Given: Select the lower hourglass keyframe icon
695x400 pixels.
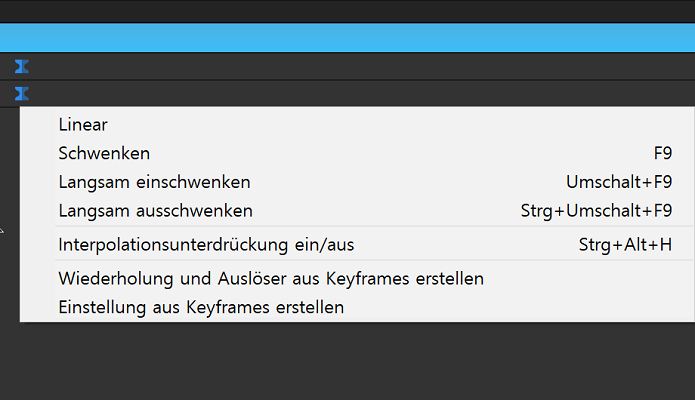Looking at the screenshot, I should click(22, 94).
